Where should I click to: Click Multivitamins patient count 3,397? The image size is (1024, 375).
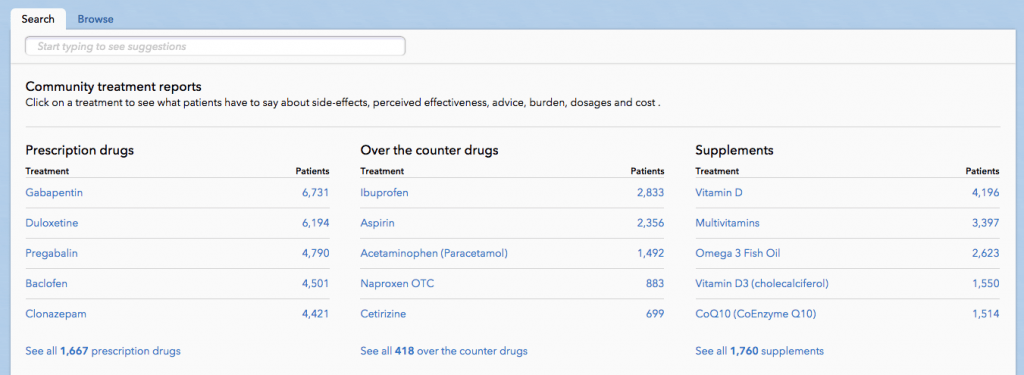click(985, 223)
